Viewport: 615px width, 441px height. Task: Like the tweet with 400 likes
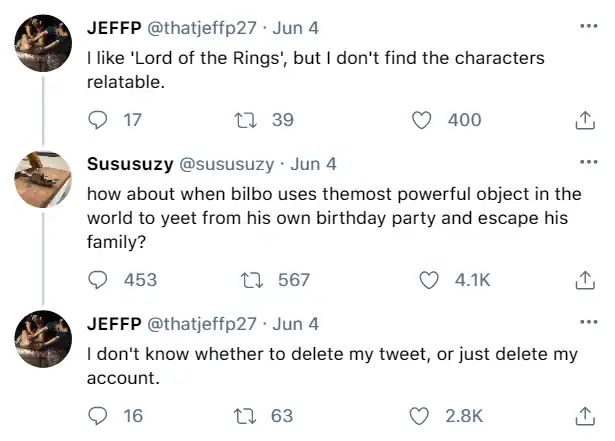[424, 120]
